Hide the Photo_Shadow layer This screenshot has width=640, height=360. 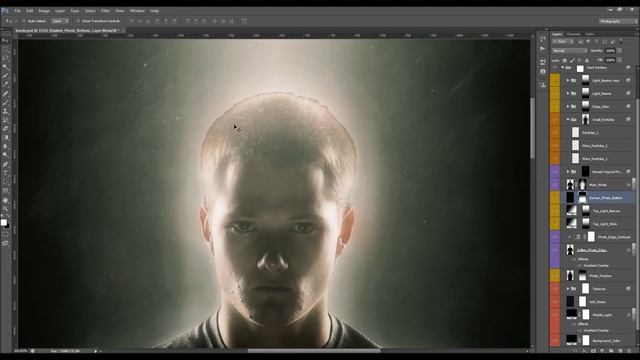click(x=555, y=276)
